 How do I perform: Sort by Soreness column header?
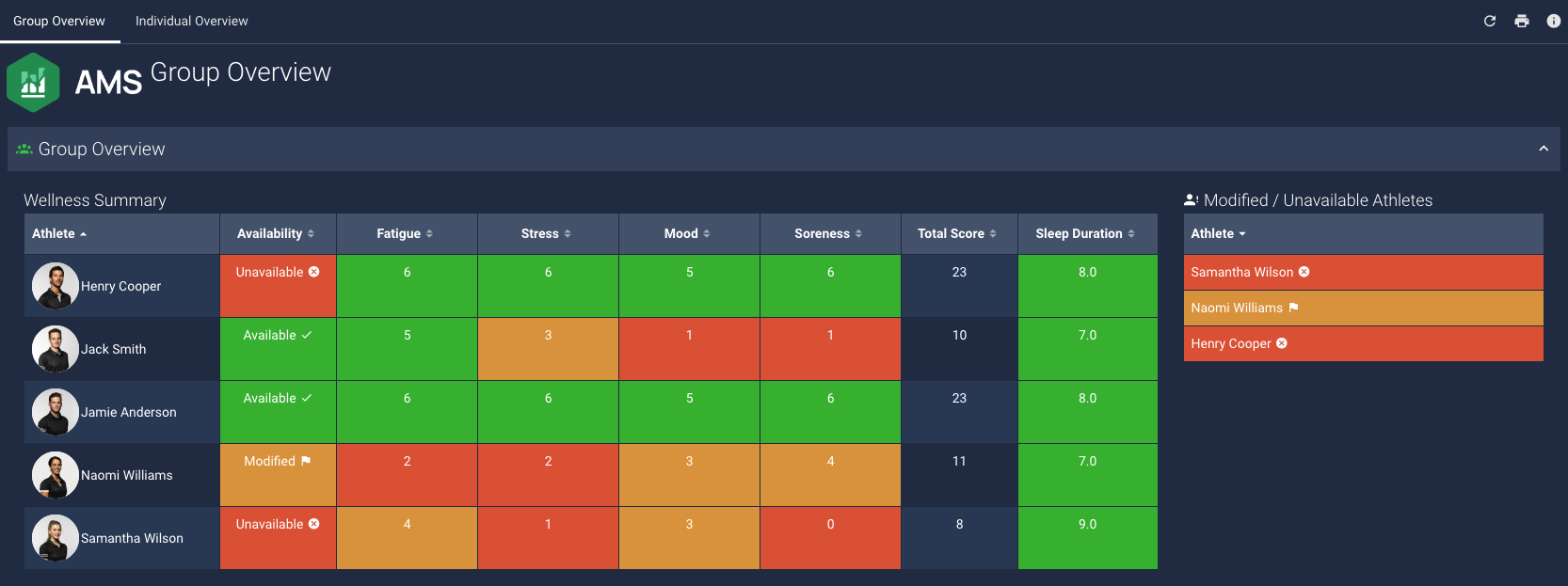(x=829, y=233)
